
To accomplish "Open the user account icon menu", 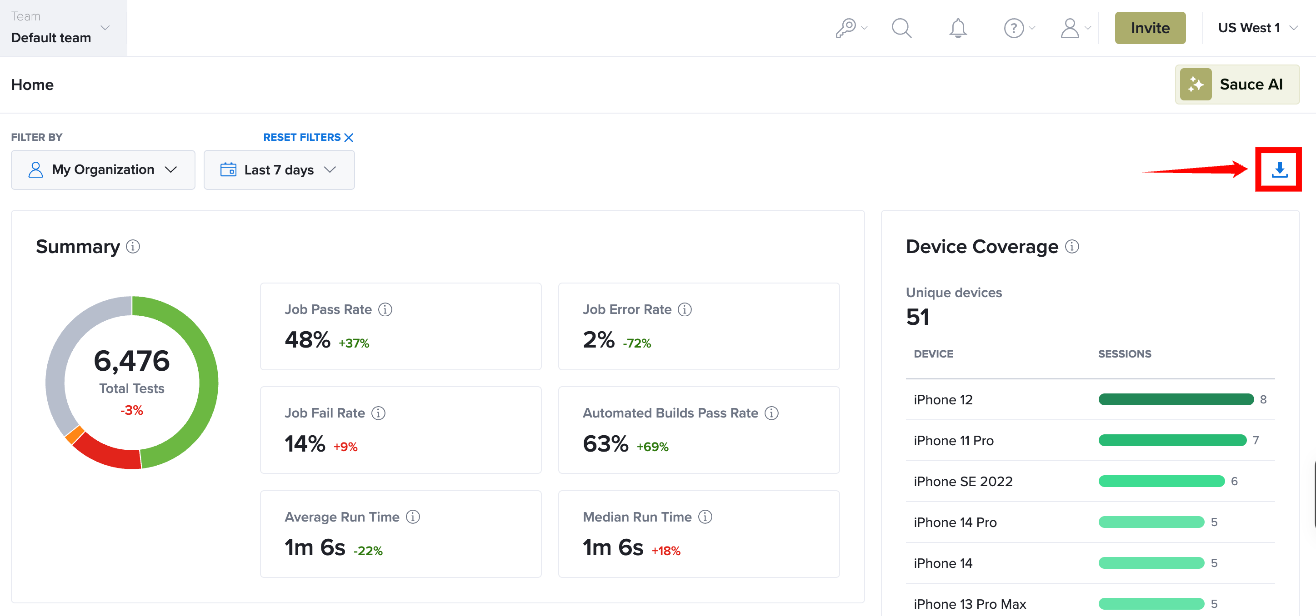I will click(1075, 28).
